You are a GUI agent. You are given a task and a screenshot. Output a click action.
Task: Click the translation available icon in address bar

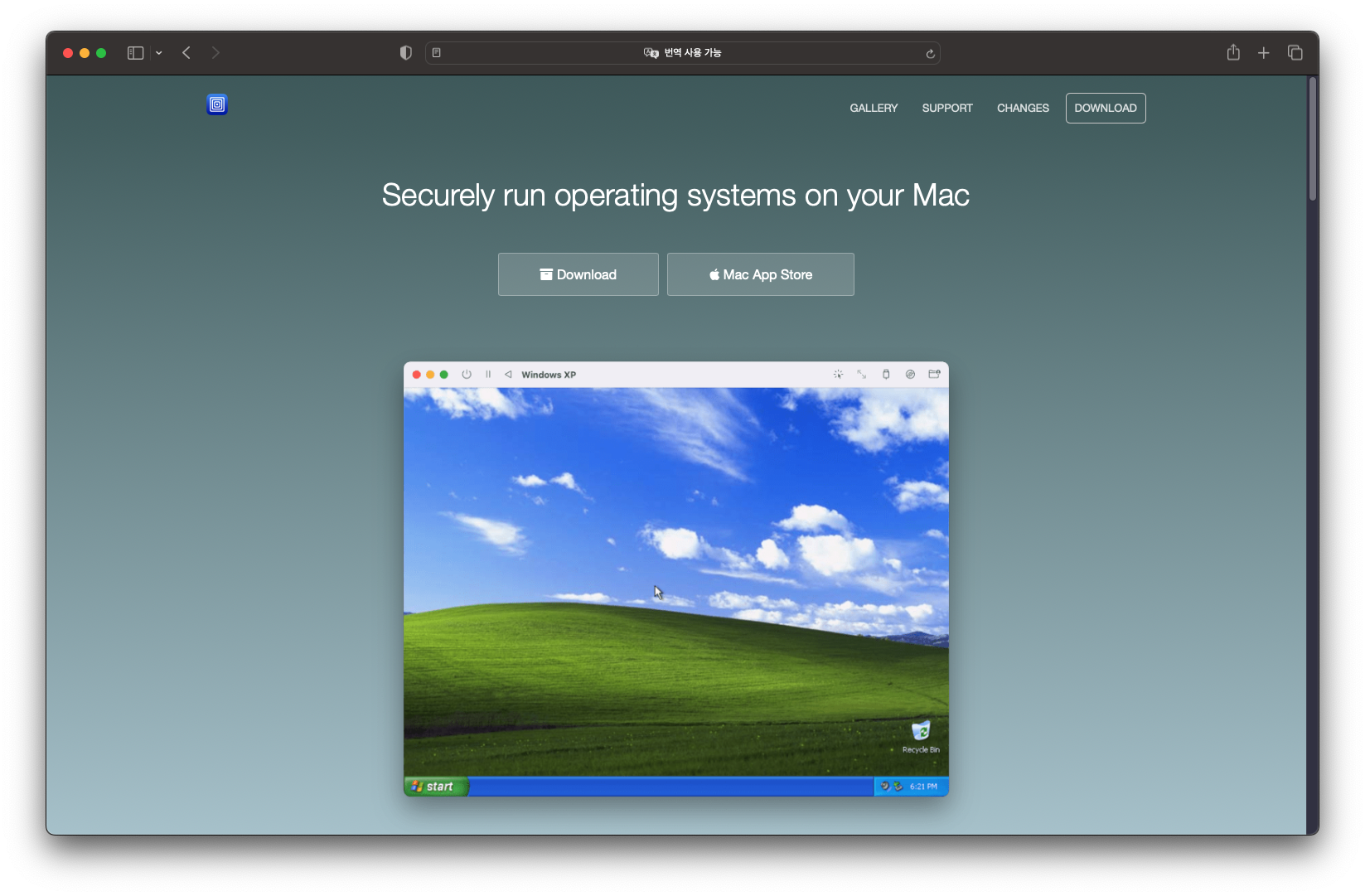tap(651, 53)
